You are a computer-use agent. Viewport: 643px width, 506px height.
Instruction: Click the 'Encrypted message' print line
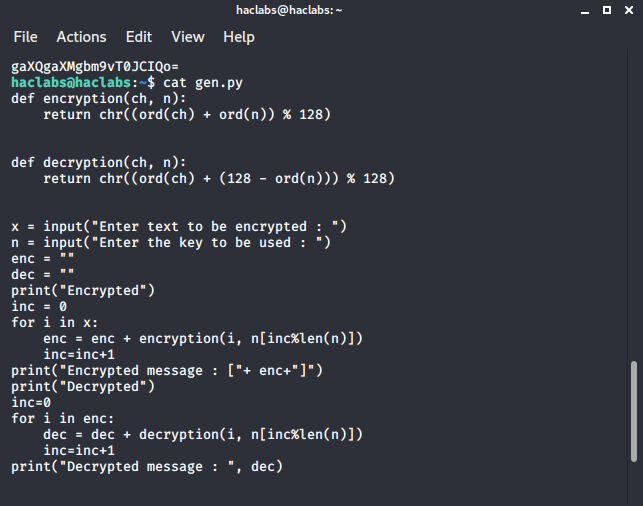[180, 371]
